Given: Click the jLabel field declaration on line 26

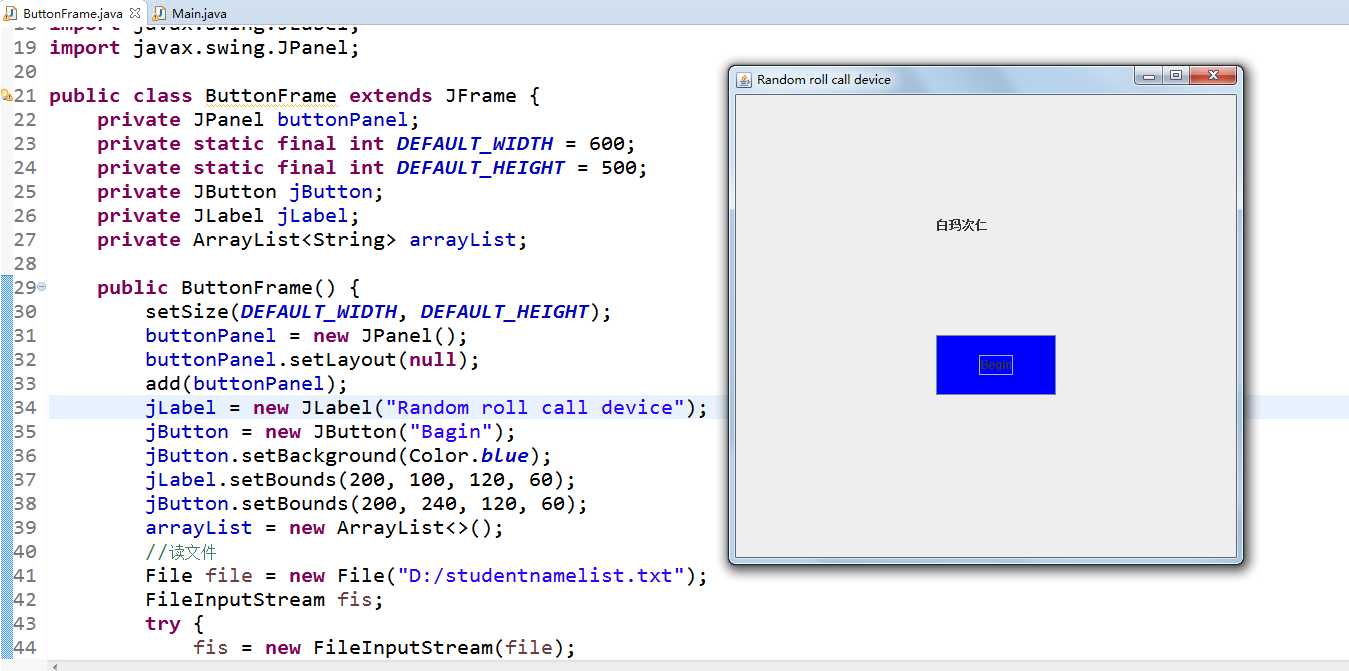Looking at the screenshot, I should 228,216.
